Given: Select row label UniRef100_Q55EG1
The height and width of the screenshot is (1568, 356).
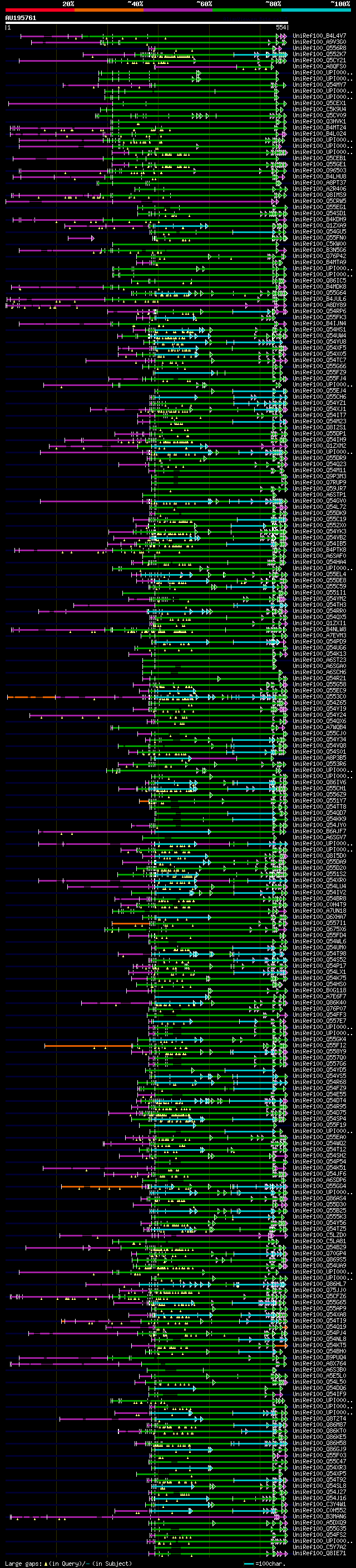Looking at the screenshot, I should [x=319, y=207].
